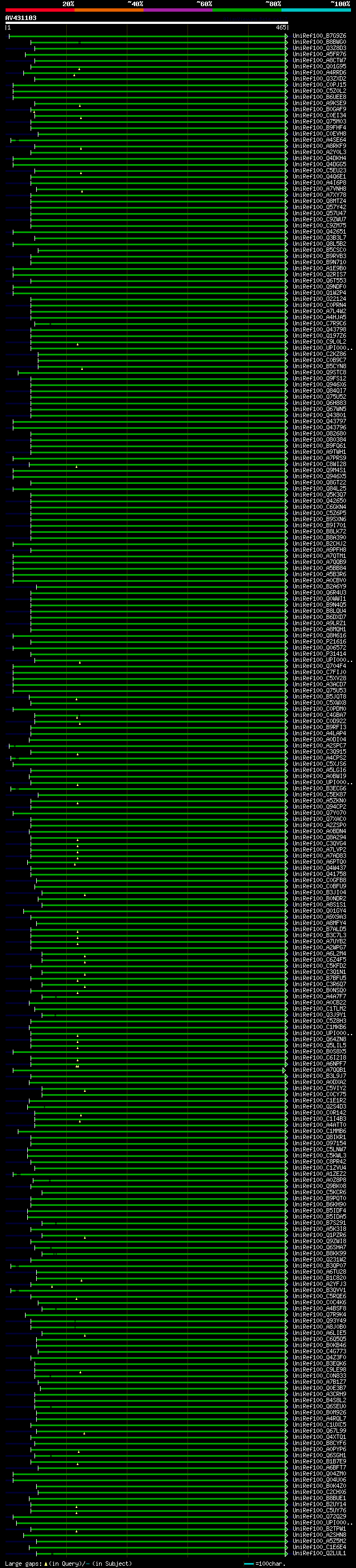Click the green alignment bar for UniRef100_A9KSE9
Screen dimensions: 356x1568
point(161,103)
